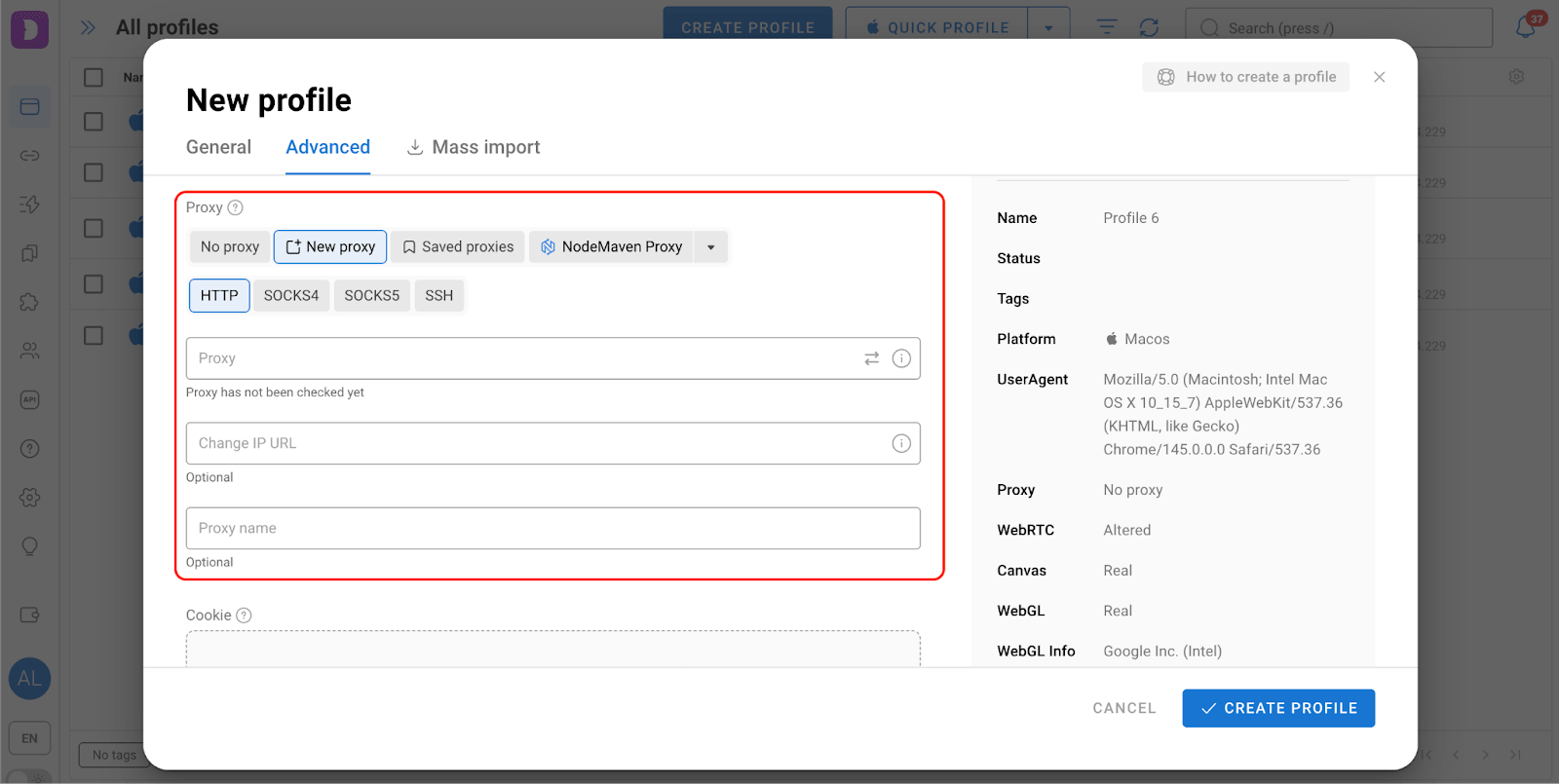Open the Mass import tab

[x=474, y=147]
